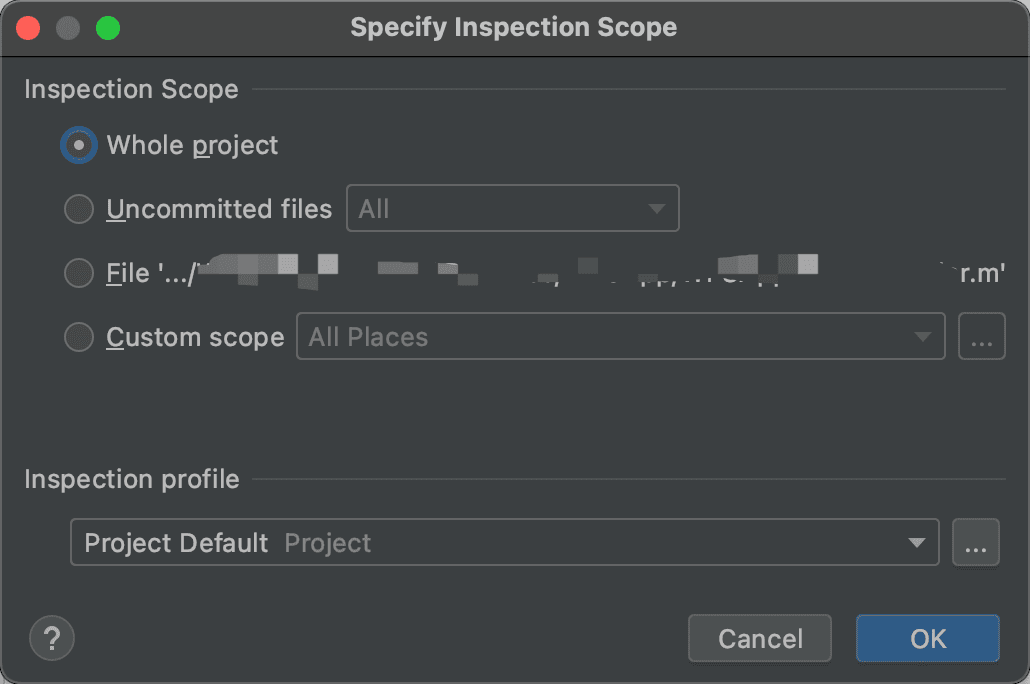The image size is (1030, 684).
Task: Choose the File path radio option
Action: click(79, 273)
